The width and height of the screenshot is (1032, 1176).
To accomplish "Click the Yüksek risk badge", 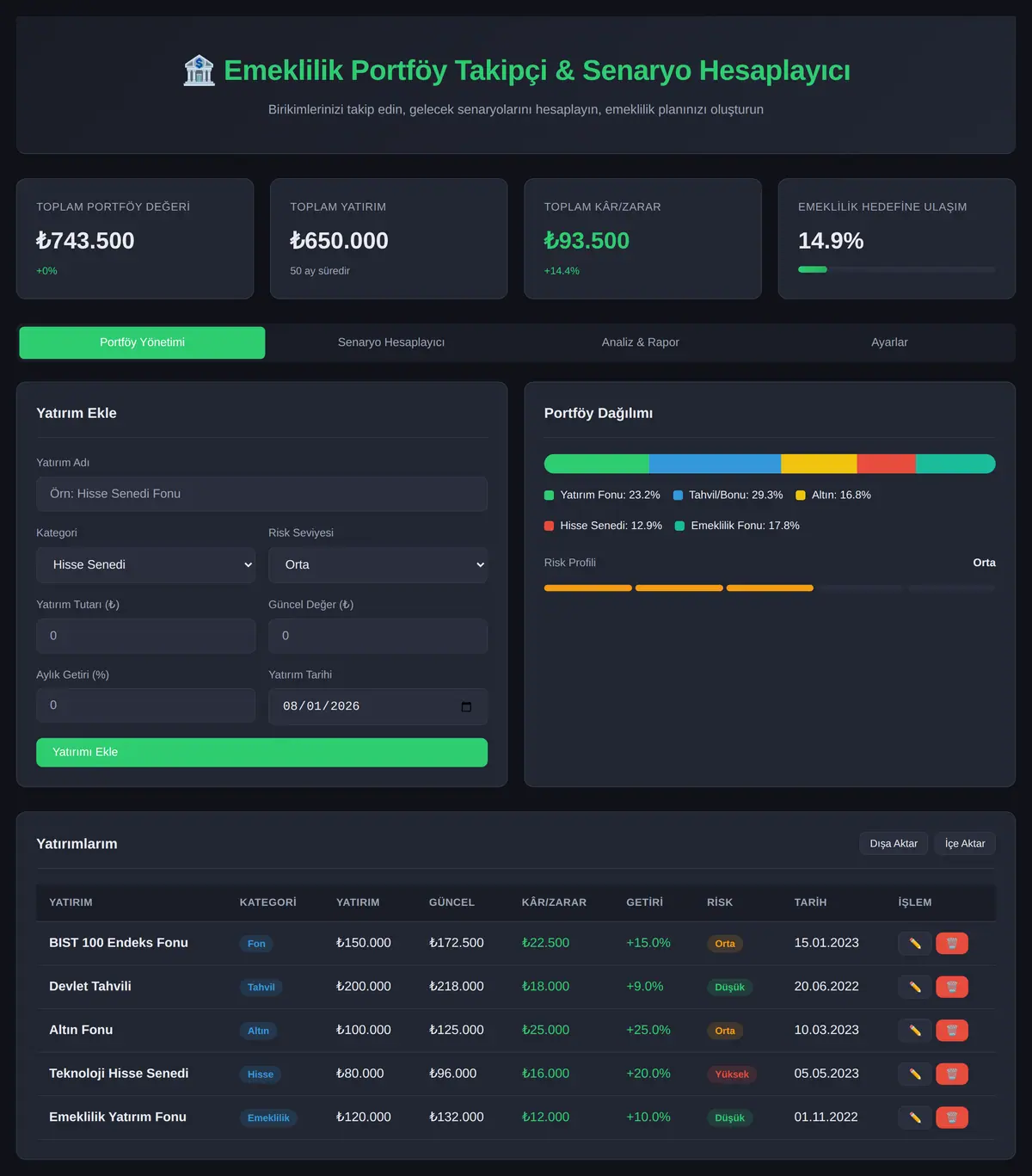I will click(732, 1074).
